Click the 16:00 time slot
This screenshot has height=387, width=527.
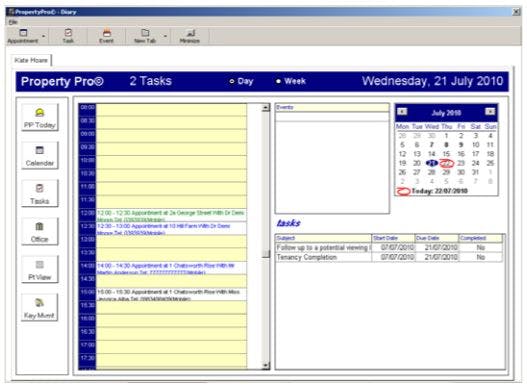pyautogui.click(x=171, y=321)
